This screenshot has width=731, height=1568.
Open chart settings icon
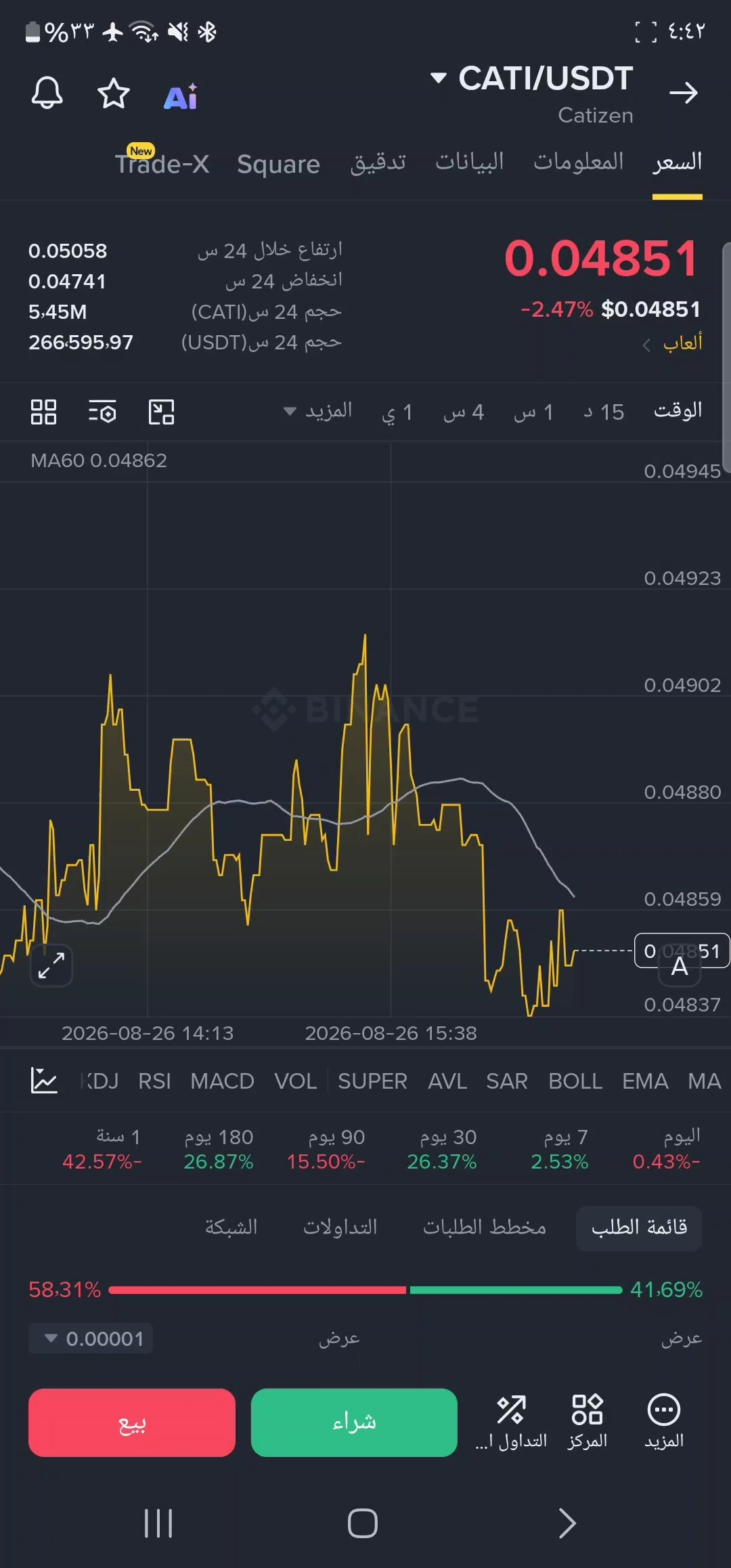click(102, 412)
